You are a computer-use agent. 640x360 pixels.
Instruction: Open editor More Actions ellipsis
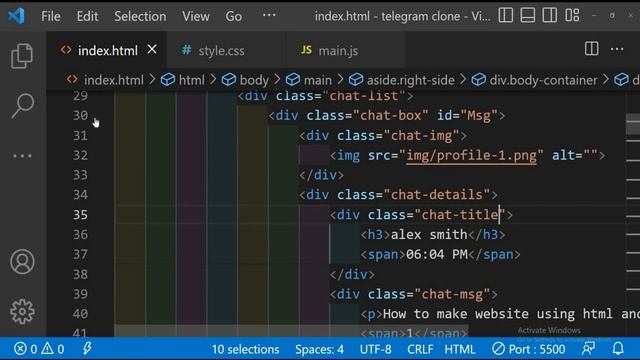click(x=617, y=49)
